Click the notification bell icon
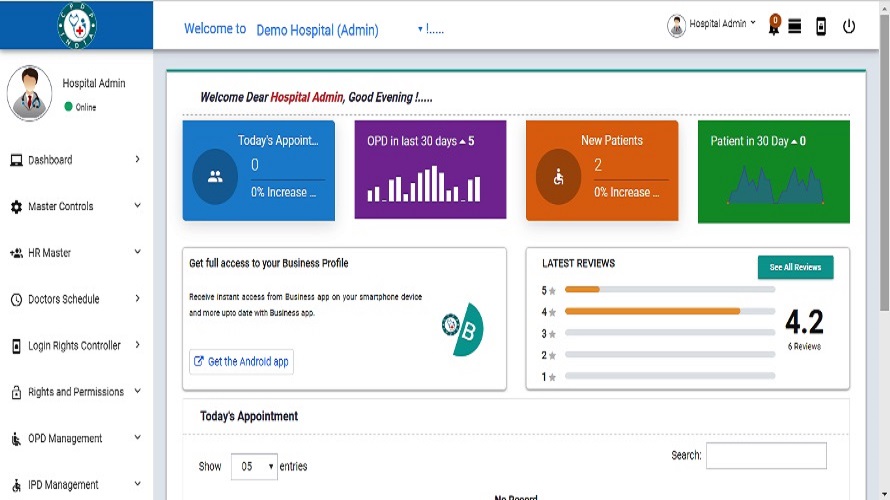 [x=773, y=25]
